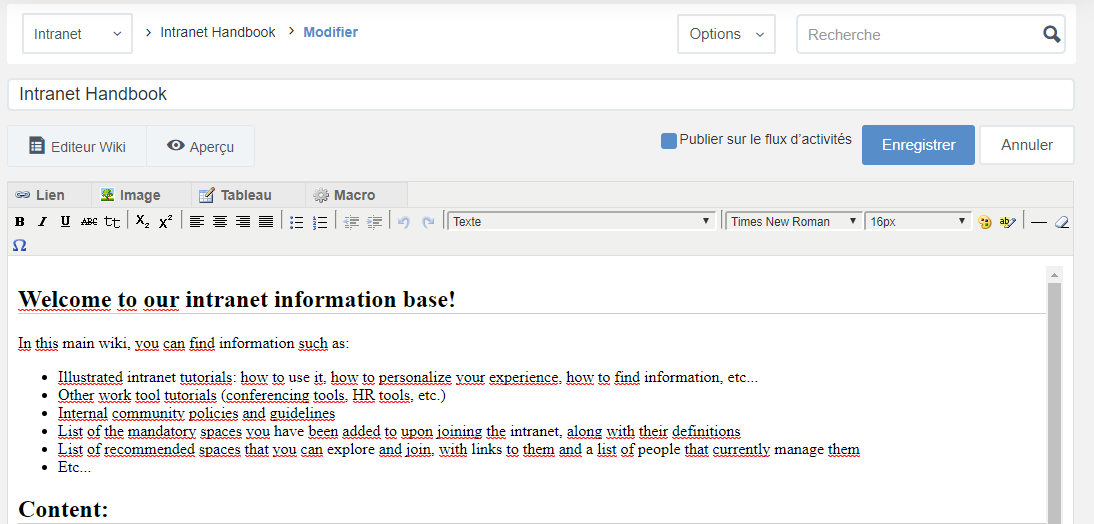
Task: Insert a numbered list
Action: tap(320, 222)
